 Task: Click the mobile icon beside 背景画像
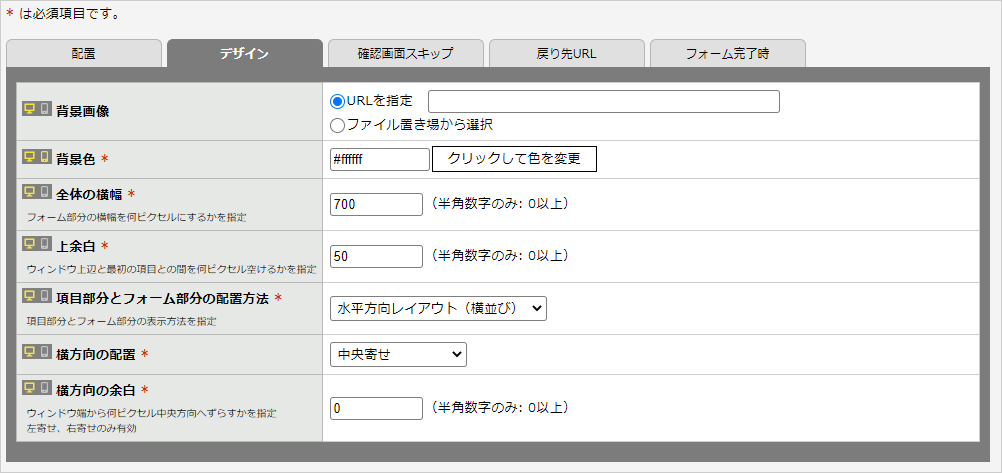(45, 109)
